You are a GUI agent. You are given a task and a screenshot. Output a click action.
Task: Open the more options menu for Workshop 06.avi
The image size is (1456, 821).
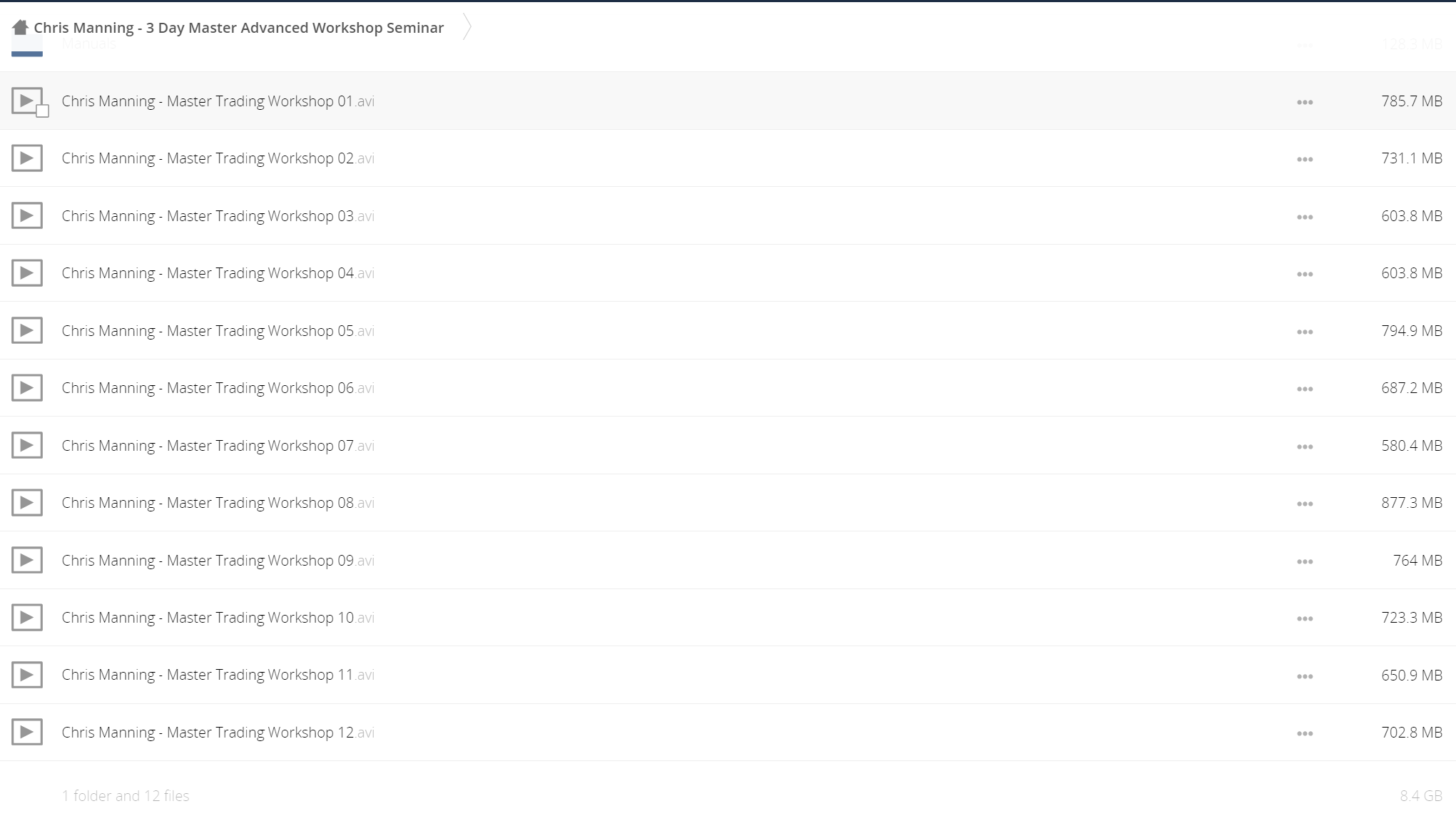tap(1305, 389)
